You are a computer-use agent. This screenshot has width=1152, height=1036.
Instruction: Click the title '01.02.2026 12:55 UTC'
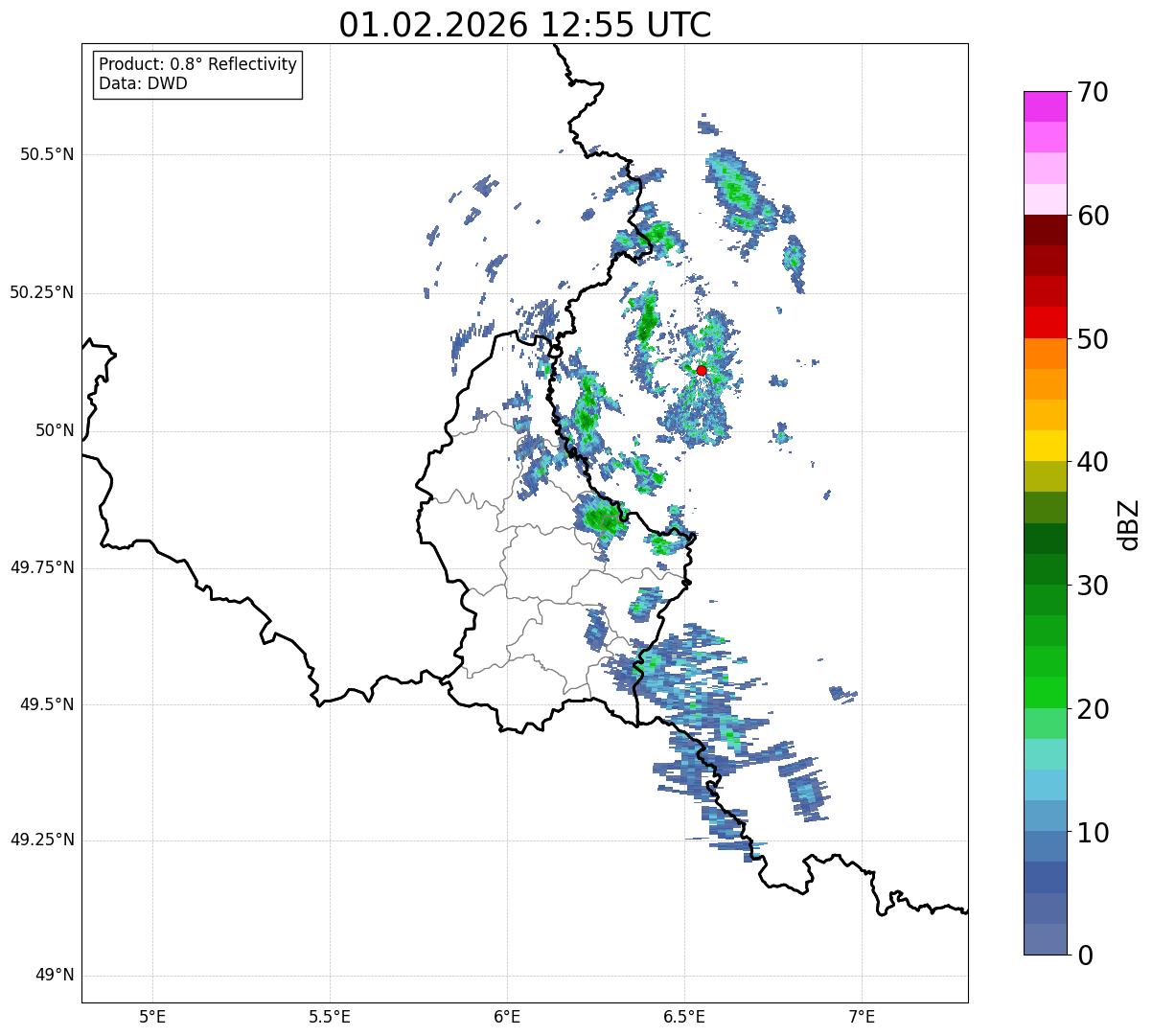click(525, 25)
